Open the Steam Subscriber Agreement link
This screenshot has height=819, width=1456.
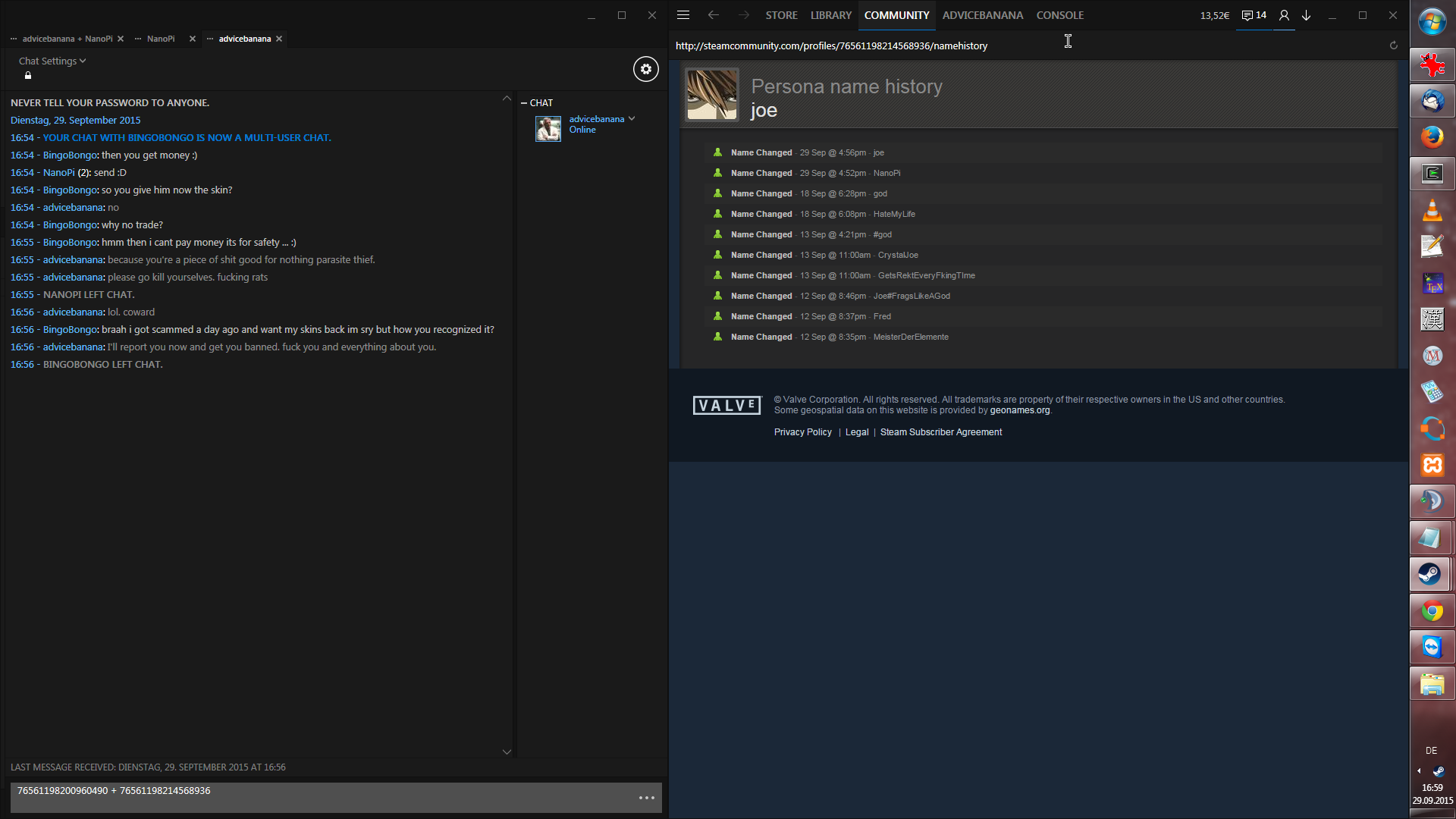(940, 432)
